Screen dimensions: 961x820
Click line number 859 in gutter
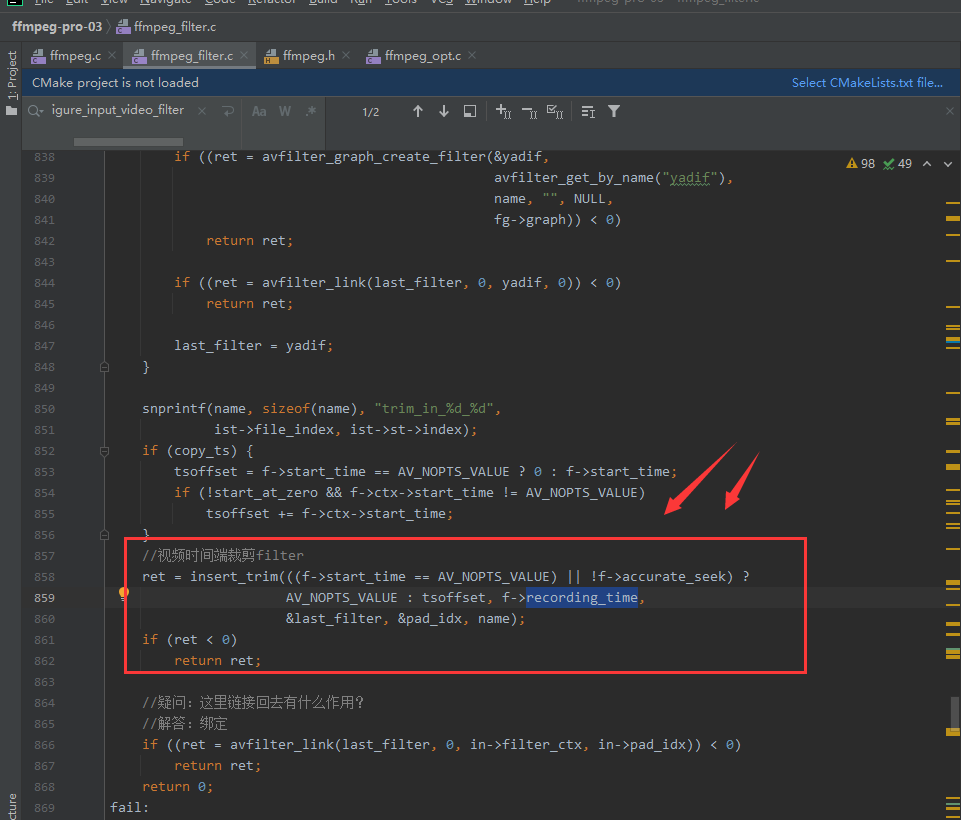(x=44, y=598)
